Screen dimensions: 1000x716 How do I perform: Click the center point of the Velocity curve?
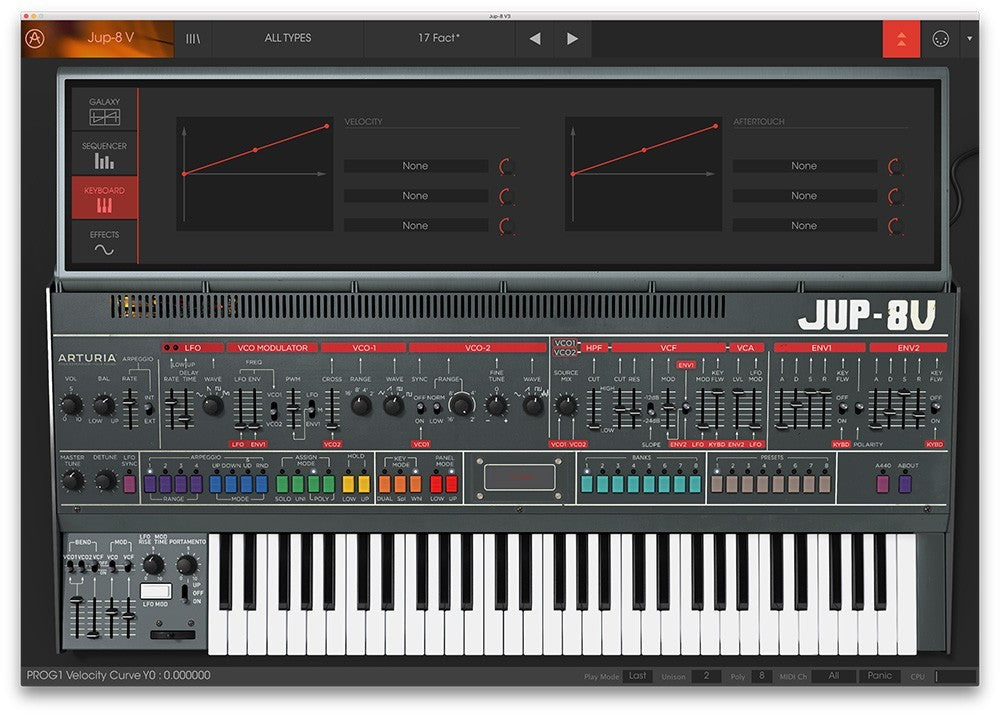pyautogui.click(x=256, y=150)
